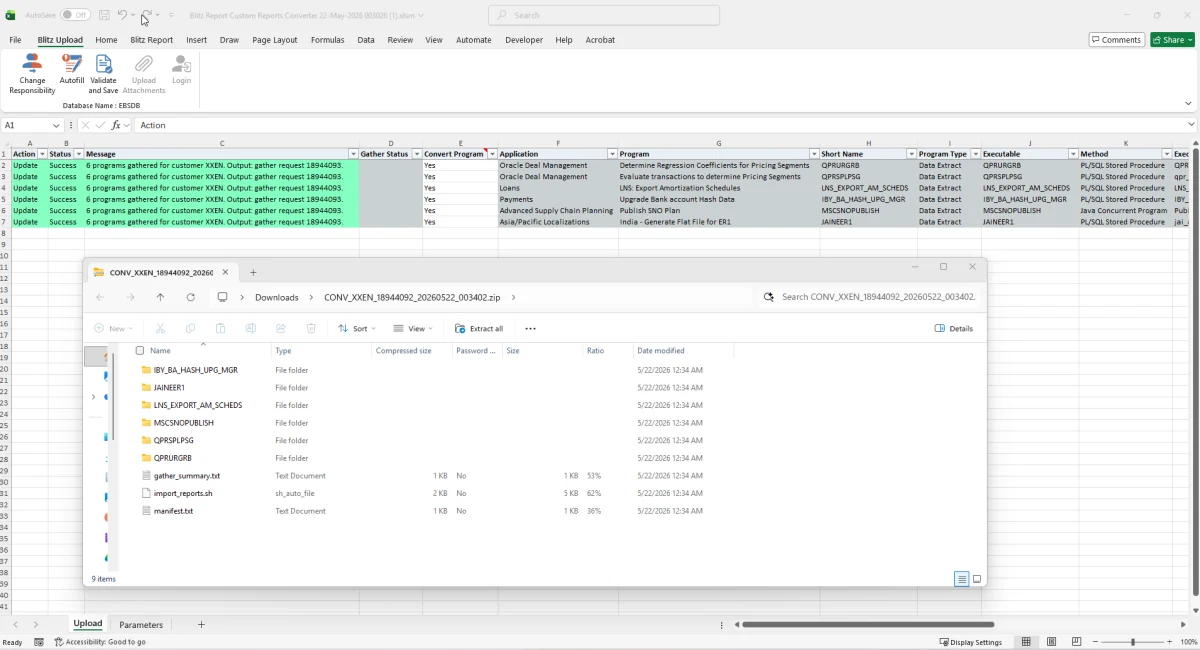
Task: Click the Paste icon in Explorer toolbar
Action: pyautogui.click(x=220, y=328)
